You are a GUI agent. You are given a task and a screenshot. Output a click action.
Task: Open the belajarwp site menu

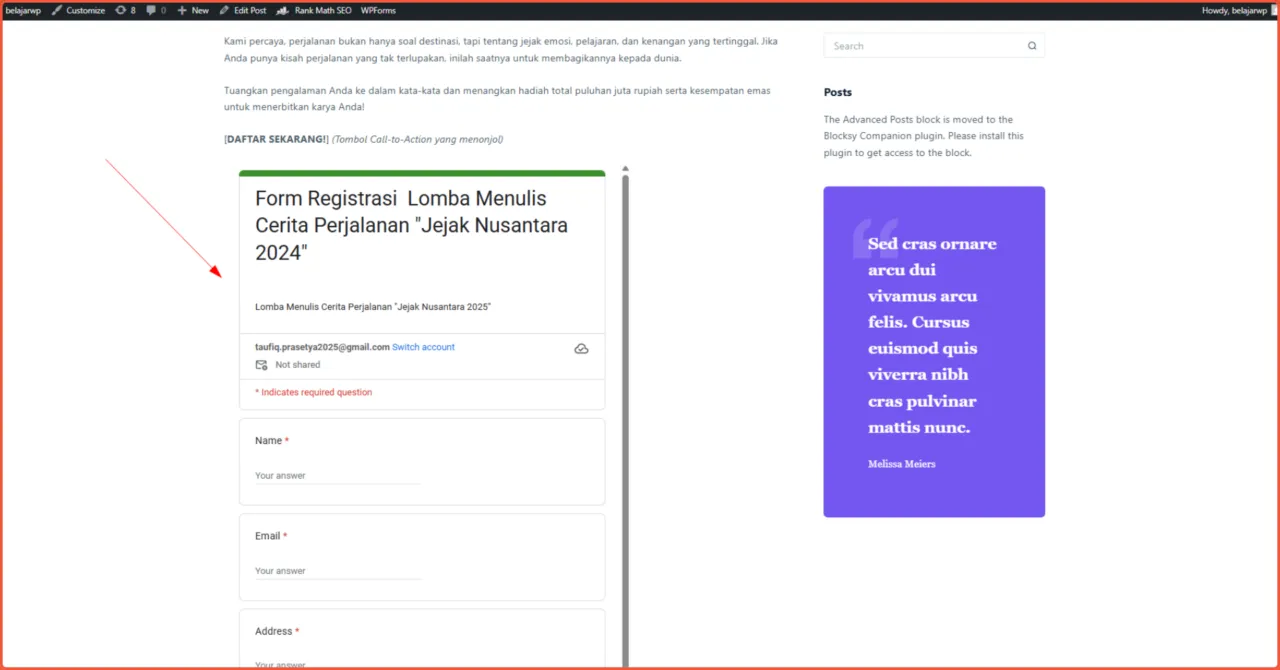[x=23, y=10]
